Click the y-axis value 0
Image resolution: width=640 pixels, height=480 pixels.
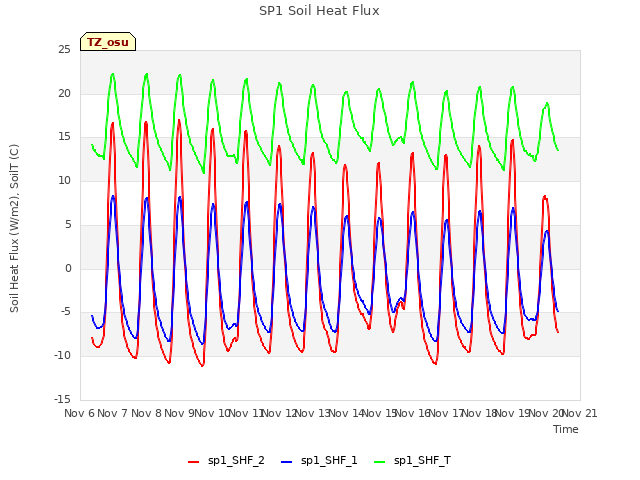click(68, 269)
